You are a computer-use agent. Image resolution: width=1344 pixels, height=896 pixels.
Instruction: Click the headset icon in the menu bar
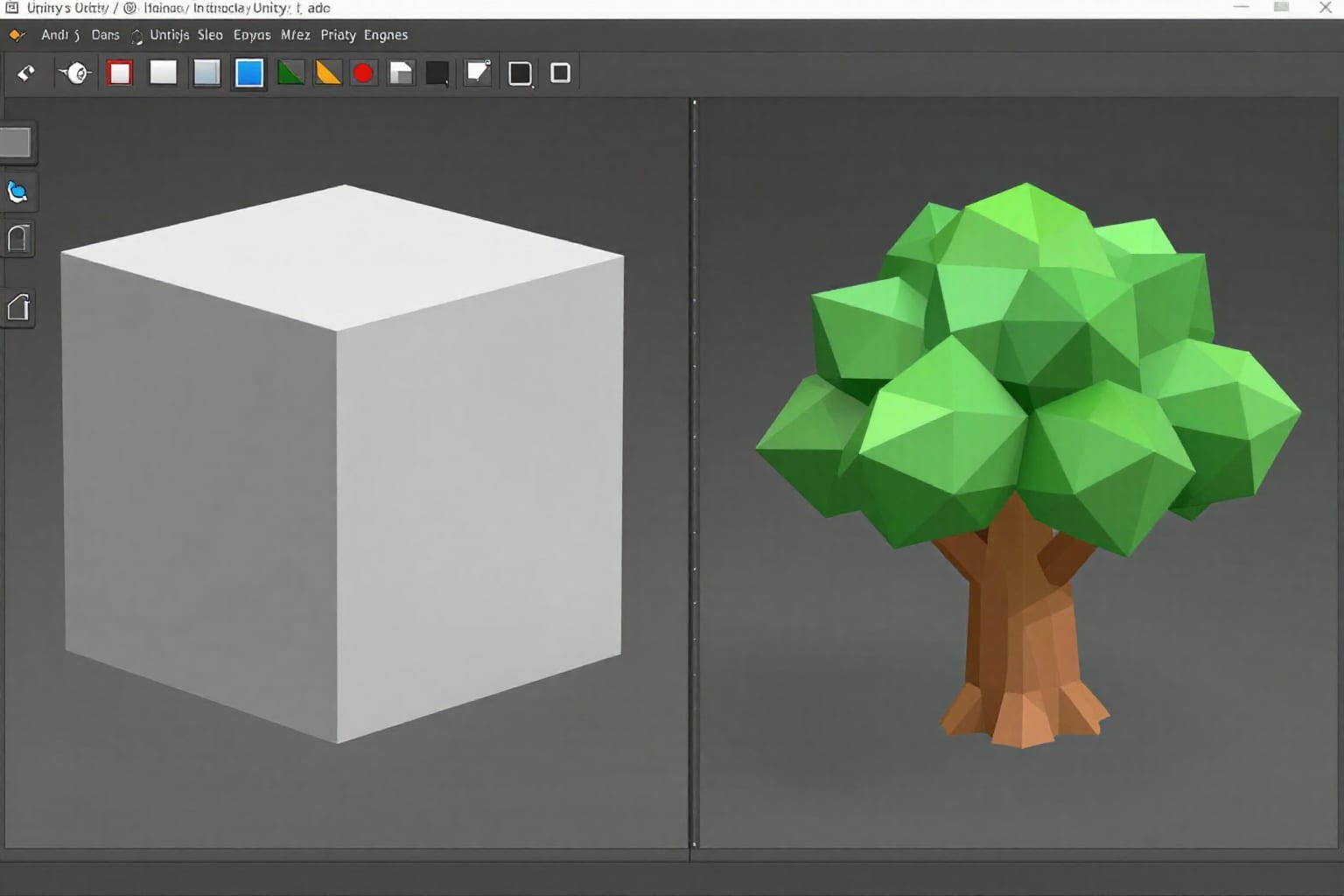136,36
